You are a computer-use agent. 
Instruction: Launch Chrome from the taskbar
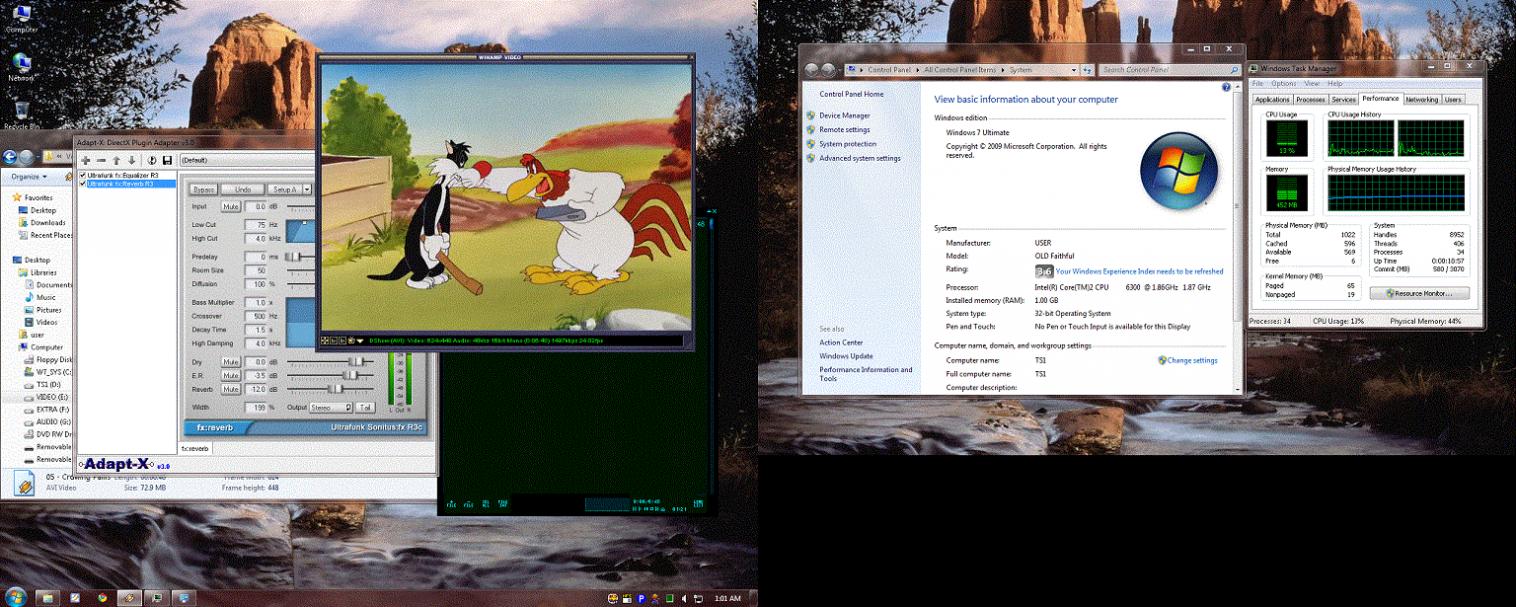tap(101, 597)
